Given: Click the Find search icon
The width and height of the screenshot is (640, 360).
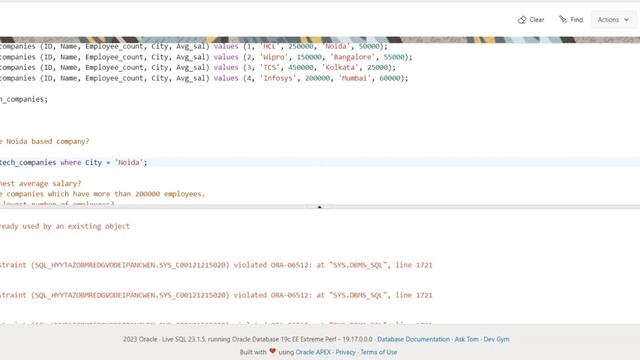Looking at the screenshot, I should [563, 19].
